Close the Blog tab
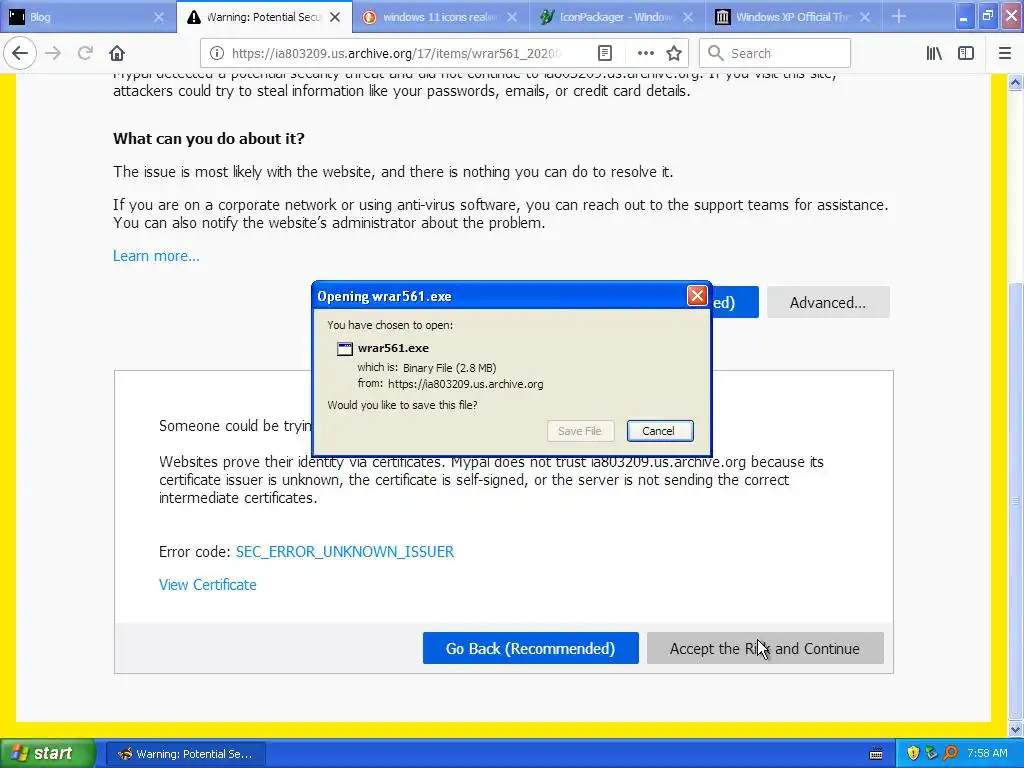 point(159,18)
